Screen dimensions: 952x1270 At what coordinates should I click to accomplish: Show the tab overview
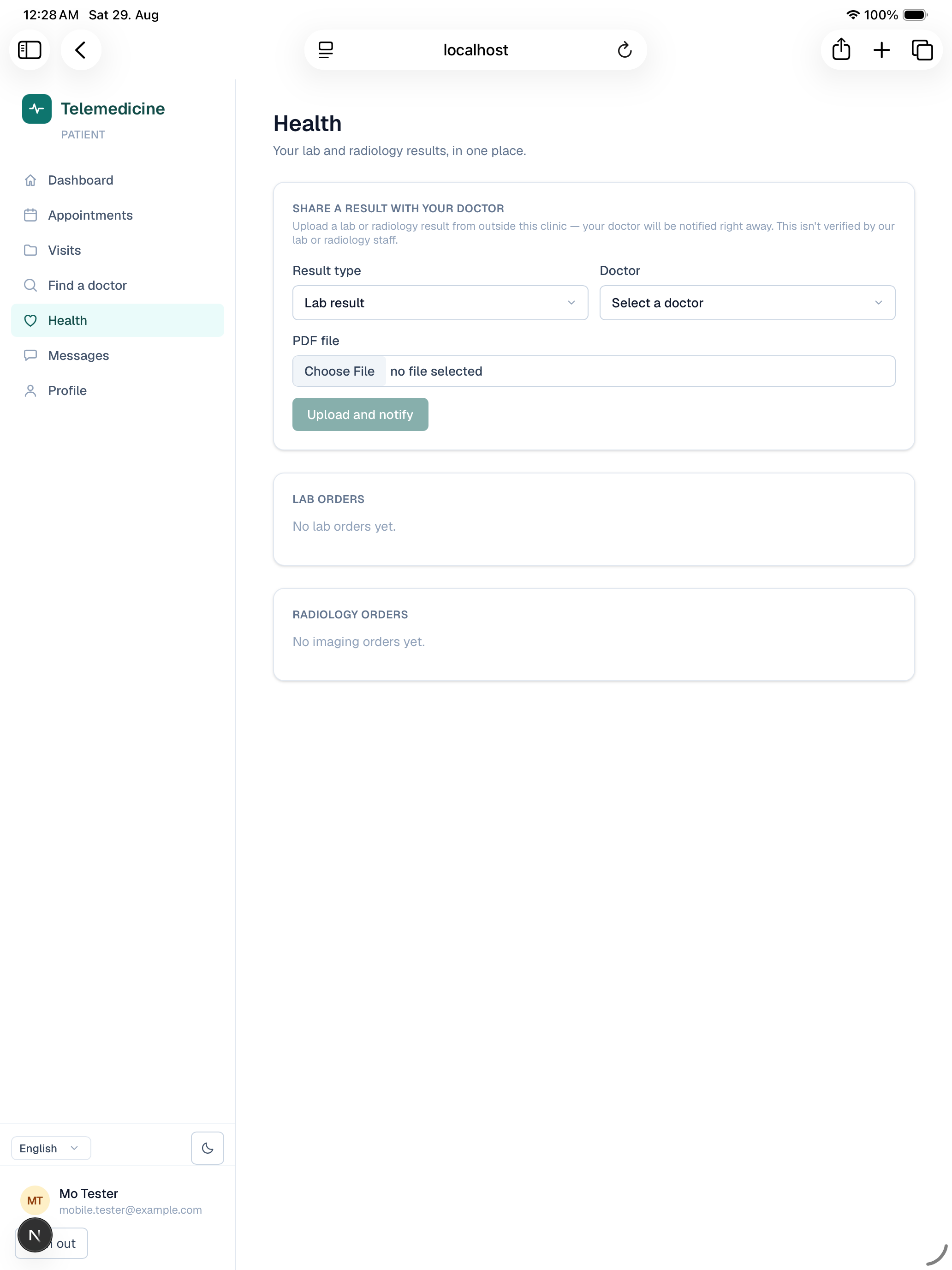click(922, 50)
